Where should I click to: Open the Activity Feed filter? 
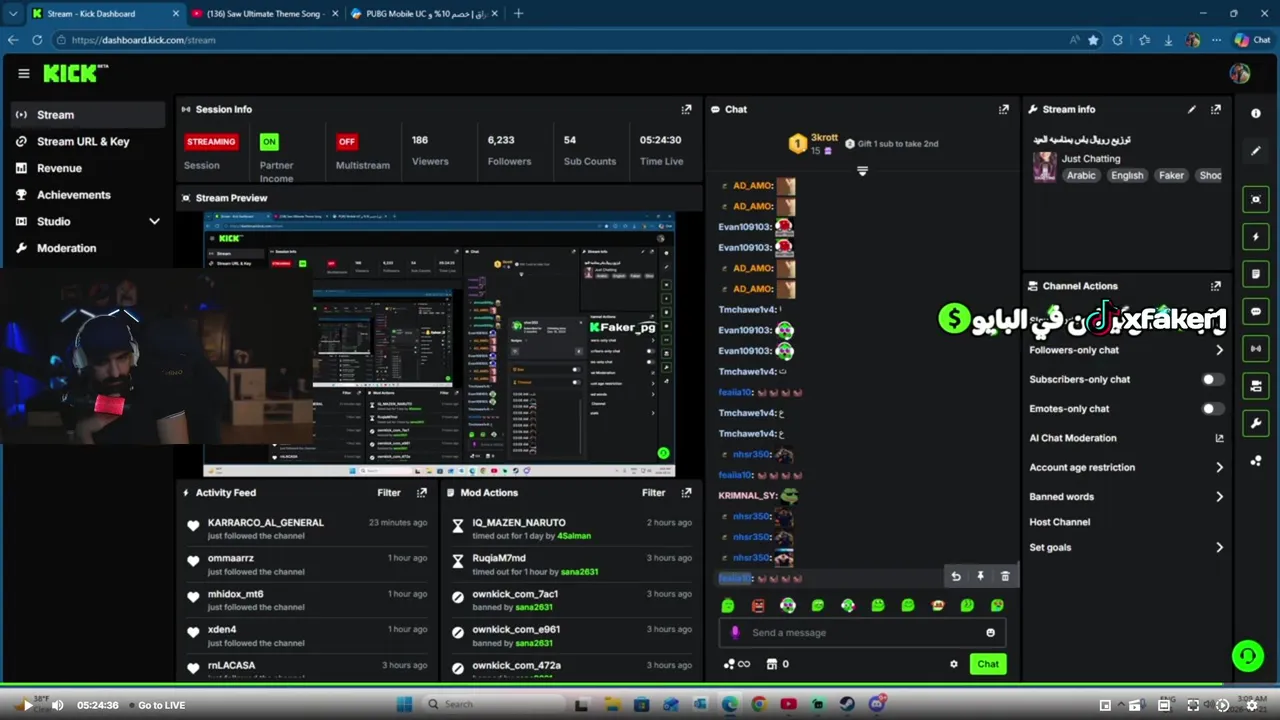click(389, 493)
